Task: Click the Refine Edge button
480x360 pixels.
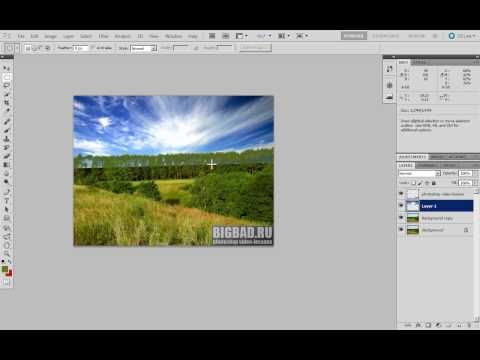Action: (255, 48)
